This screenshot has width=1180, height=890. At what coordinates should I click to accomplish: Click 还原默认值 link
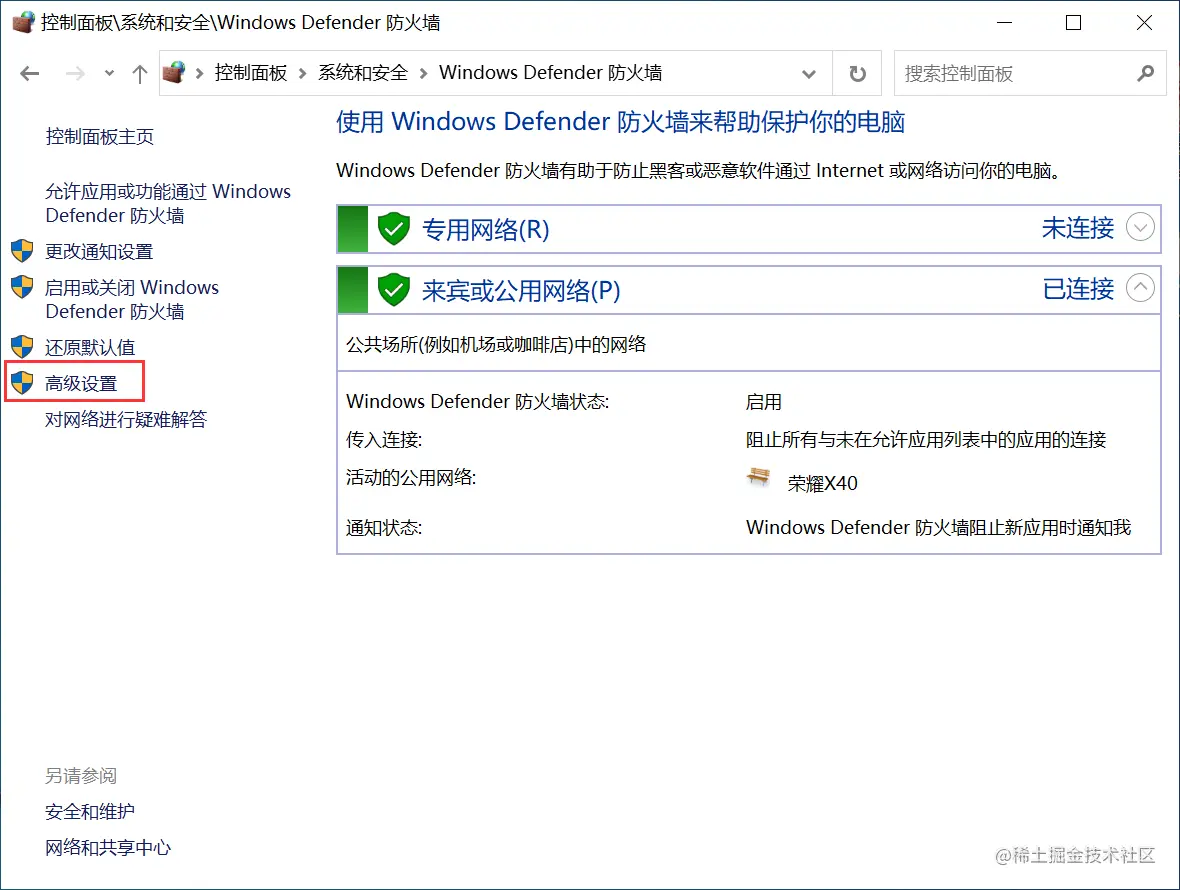tap(90, 348)
